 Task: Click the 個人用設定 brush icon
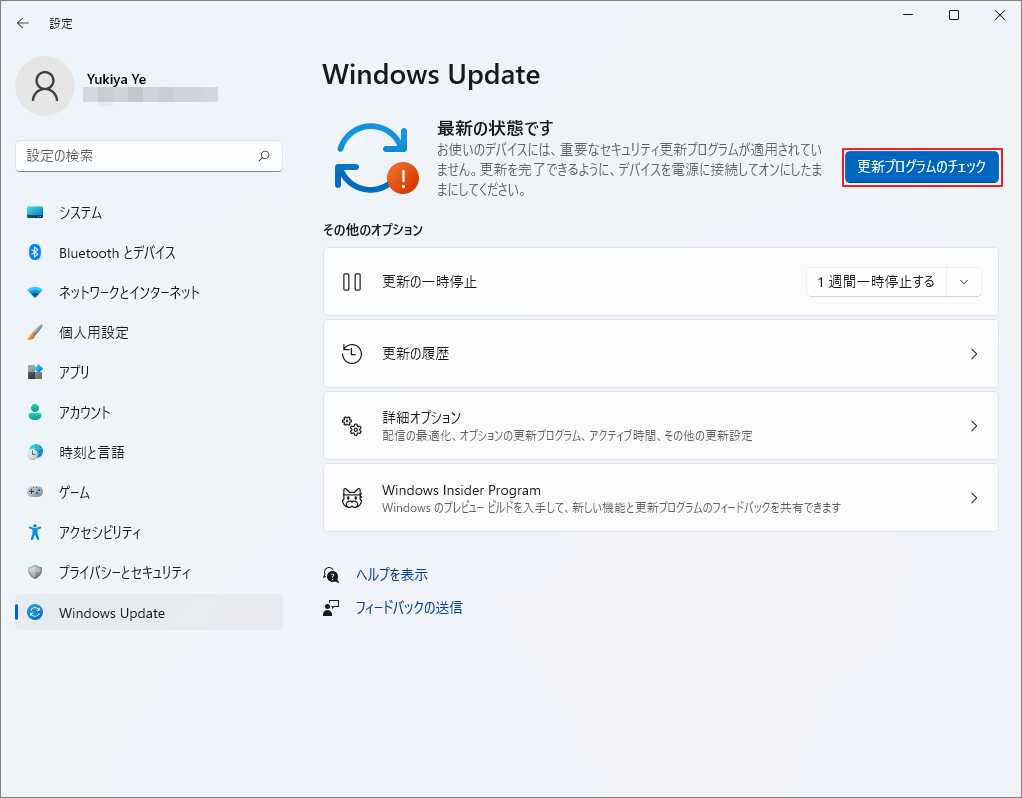coord(37,333)
